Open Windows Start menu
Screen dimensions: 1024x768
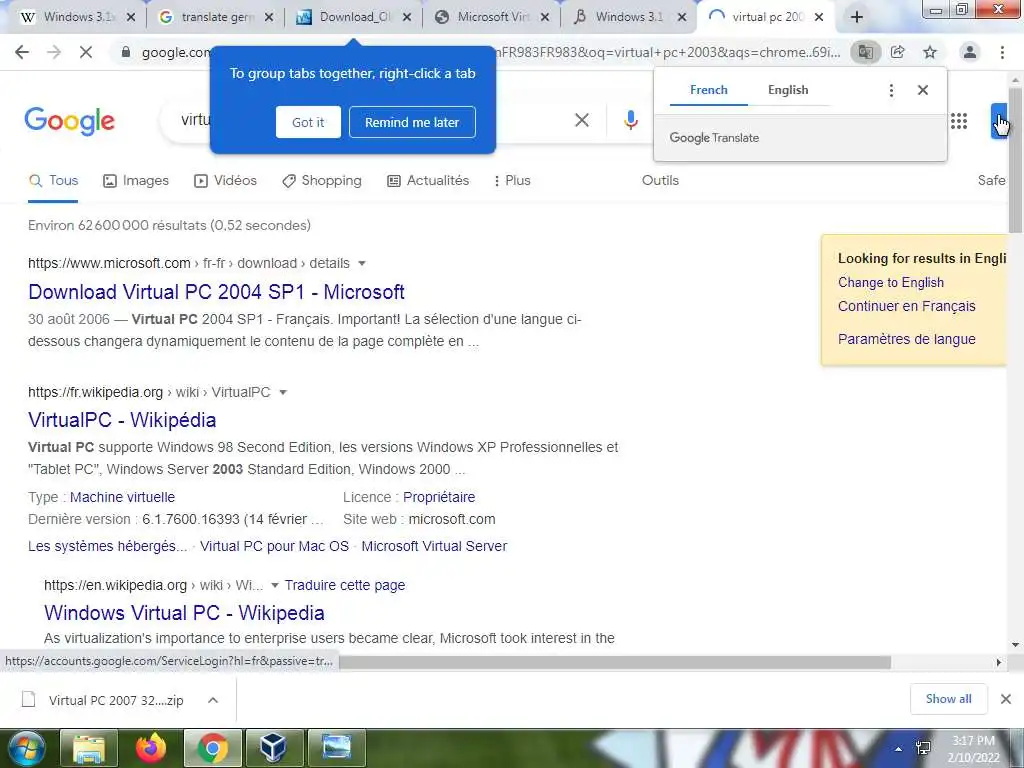tap(26, 748)
